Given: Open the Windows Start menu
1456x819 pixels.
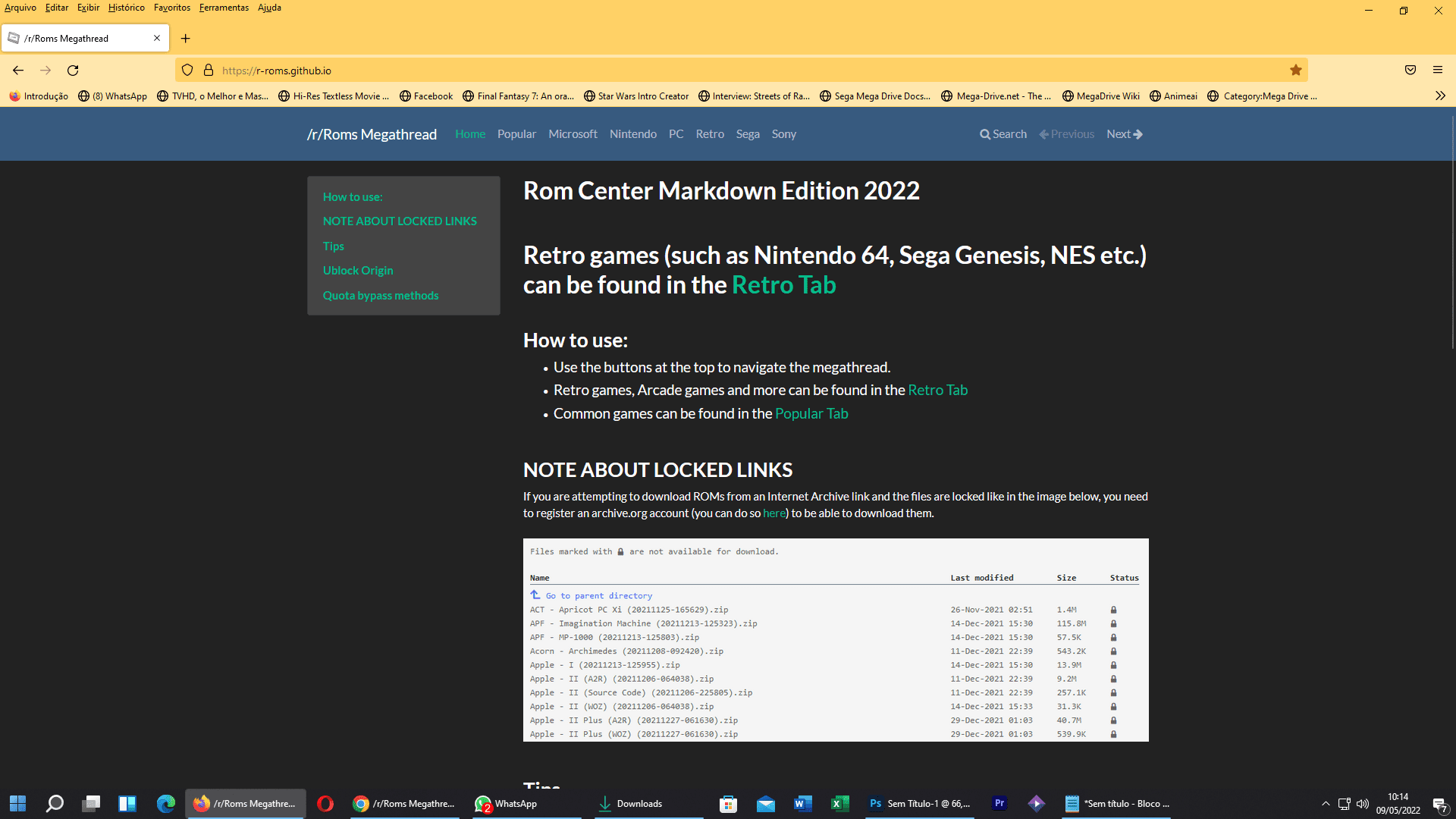Looking at the screenshot, I should 18,804.
